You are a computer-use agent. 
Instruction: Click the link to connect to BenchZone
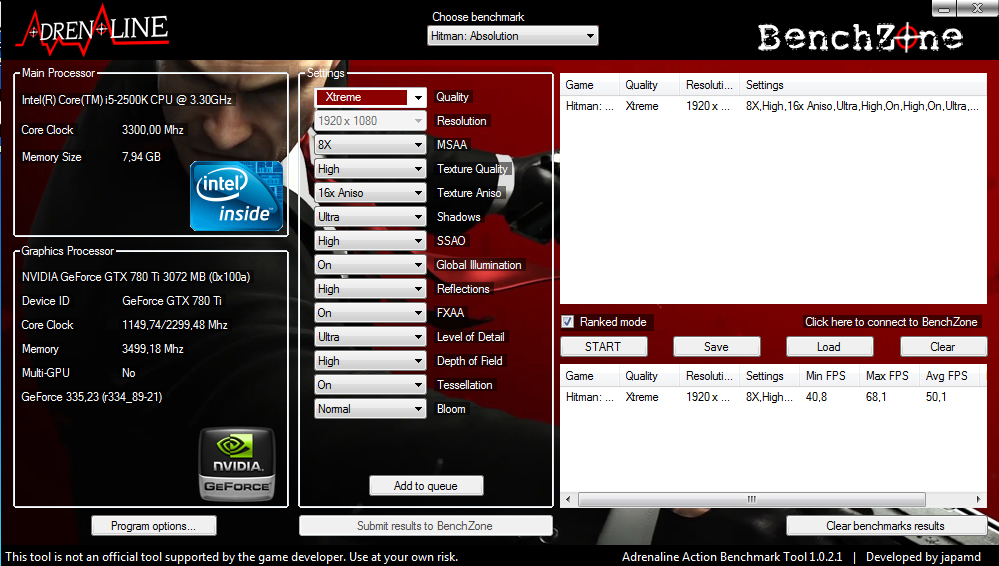tap(891, 322)
